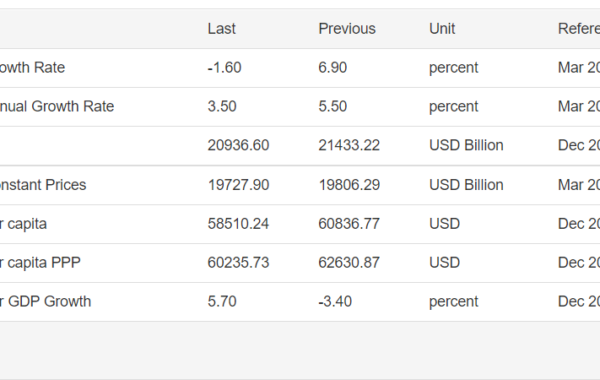Screen dimensions: 600x380
Task: Select the 6.90 previous value
Action: click(x=333, y=68)
